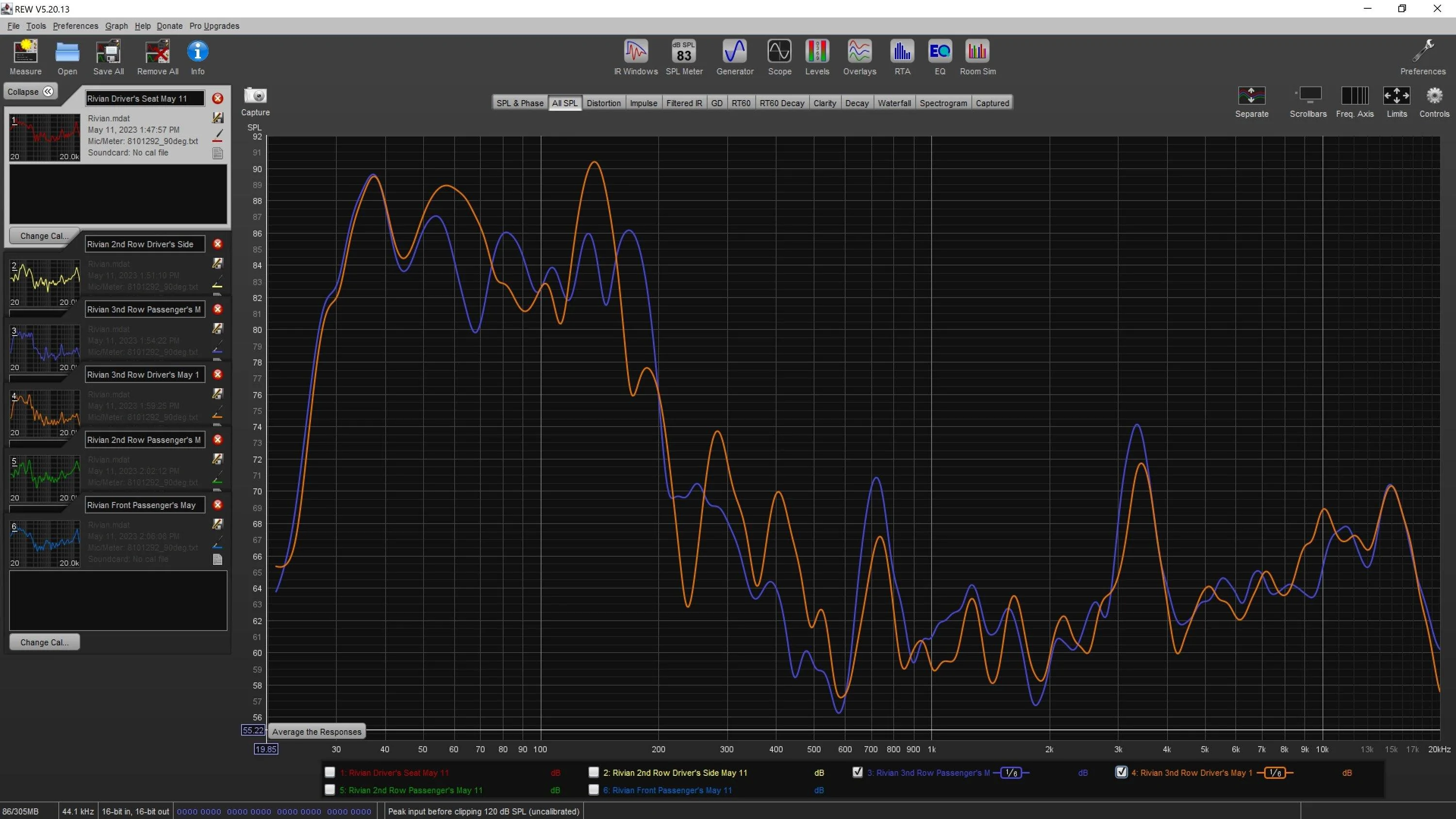Open the Scope tool

point(779,51)
